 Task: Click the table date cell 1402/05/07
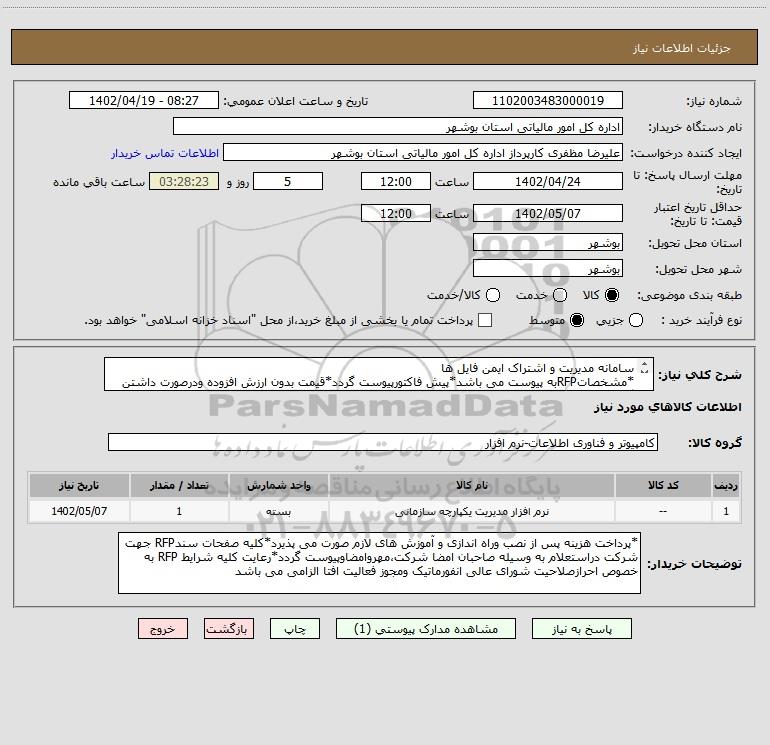[79, 511]
